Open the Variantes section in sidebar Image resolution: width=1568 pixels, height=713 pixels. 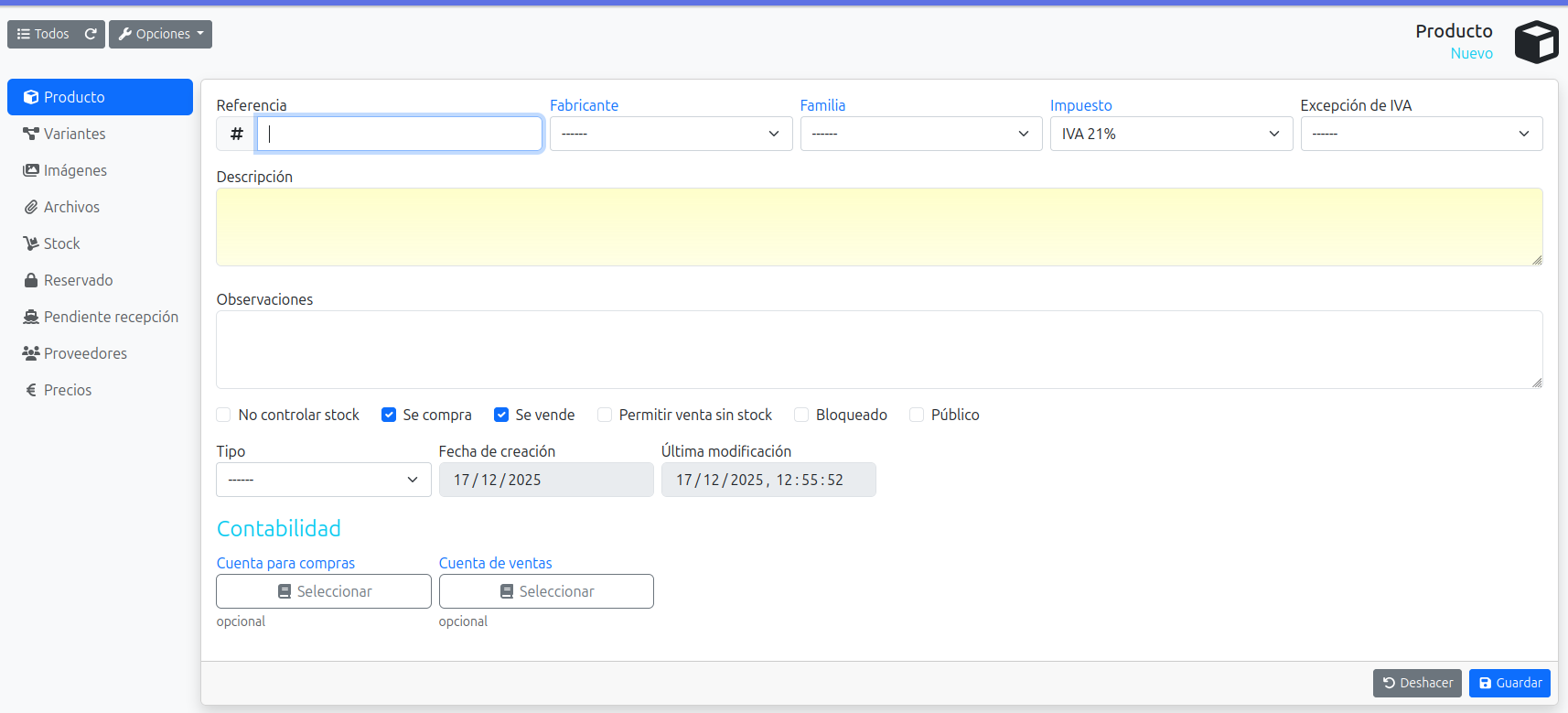[x=74, y=134]
